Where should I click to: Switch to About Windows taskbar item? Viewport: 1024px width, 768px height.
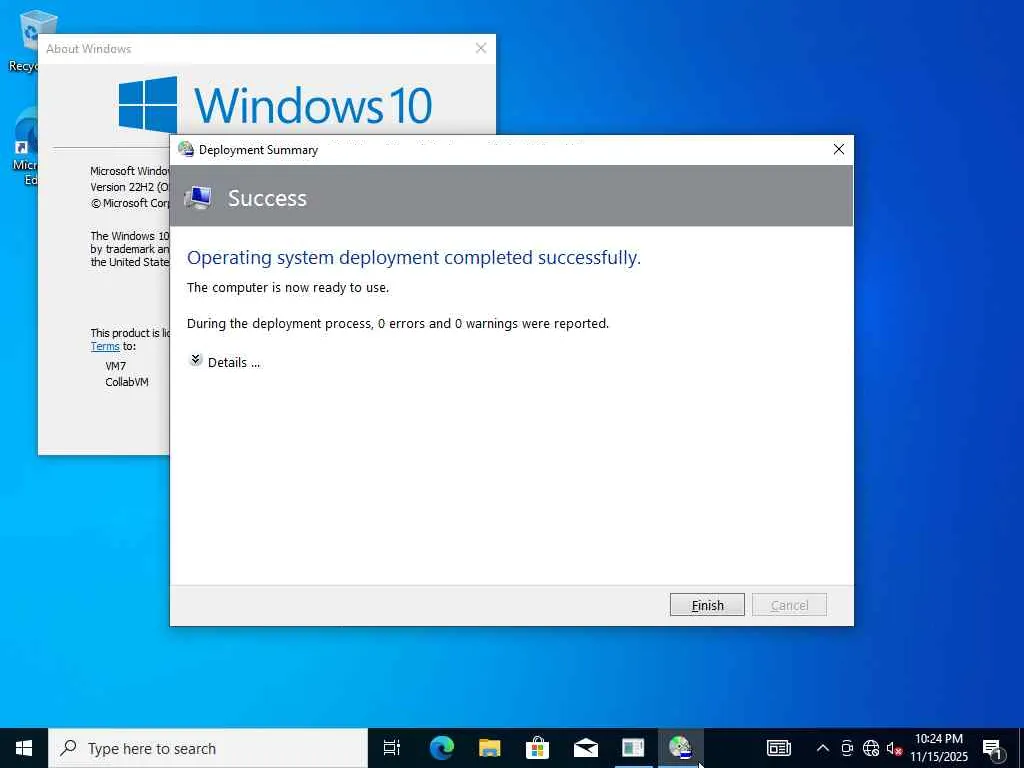[633, 748]
